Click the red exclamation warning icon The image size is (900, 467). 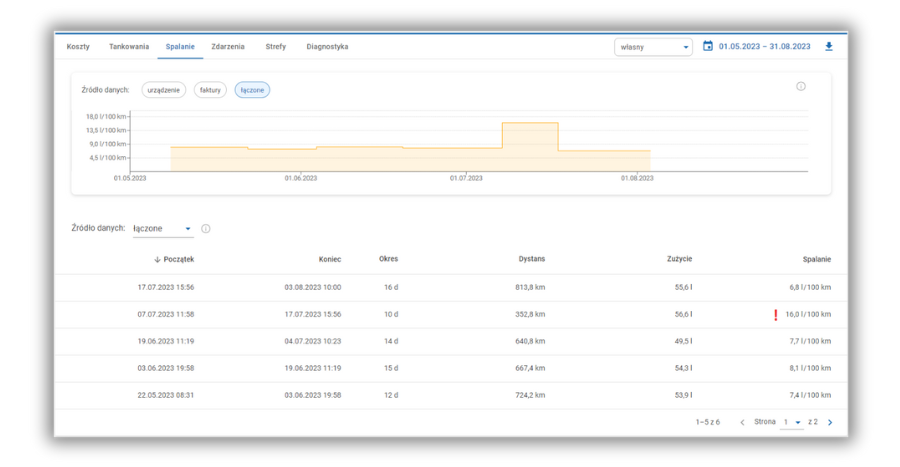[x=775, y=315]
